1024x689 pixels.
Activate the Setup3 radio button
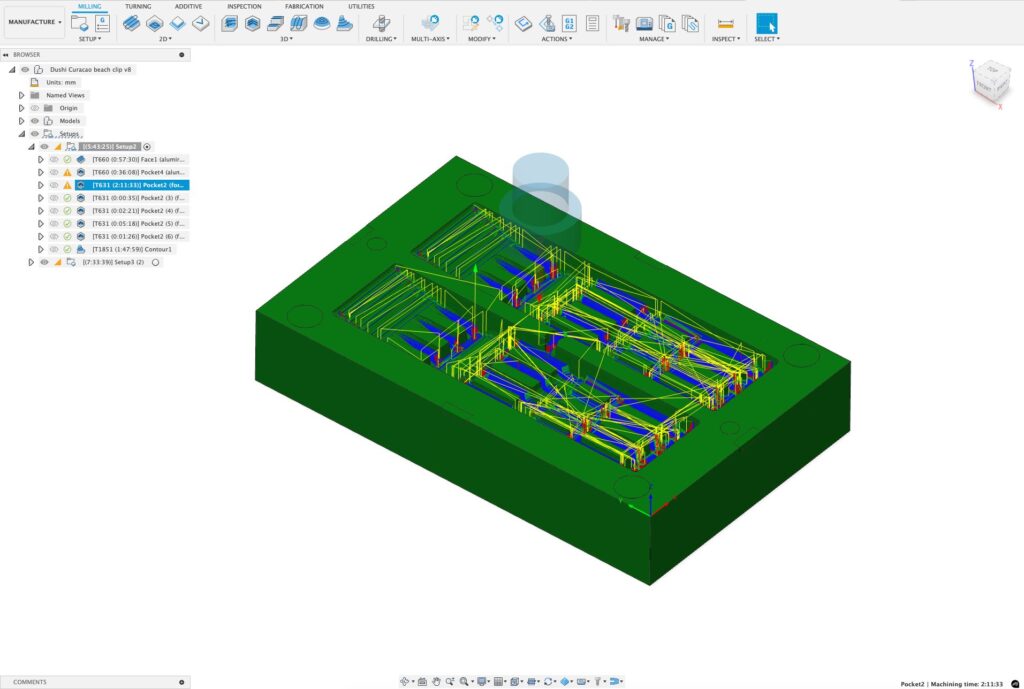point(155,262)
